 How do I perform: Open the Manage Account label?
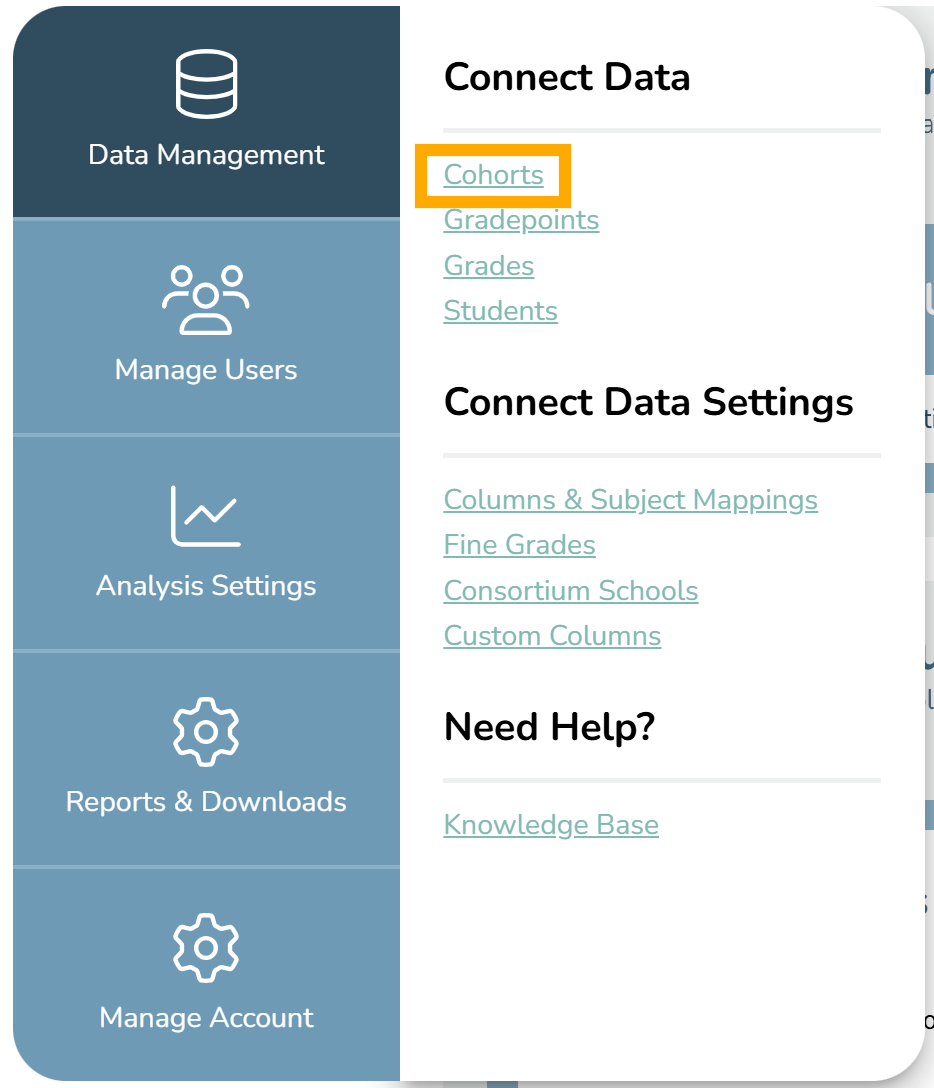click(206, 1018)
